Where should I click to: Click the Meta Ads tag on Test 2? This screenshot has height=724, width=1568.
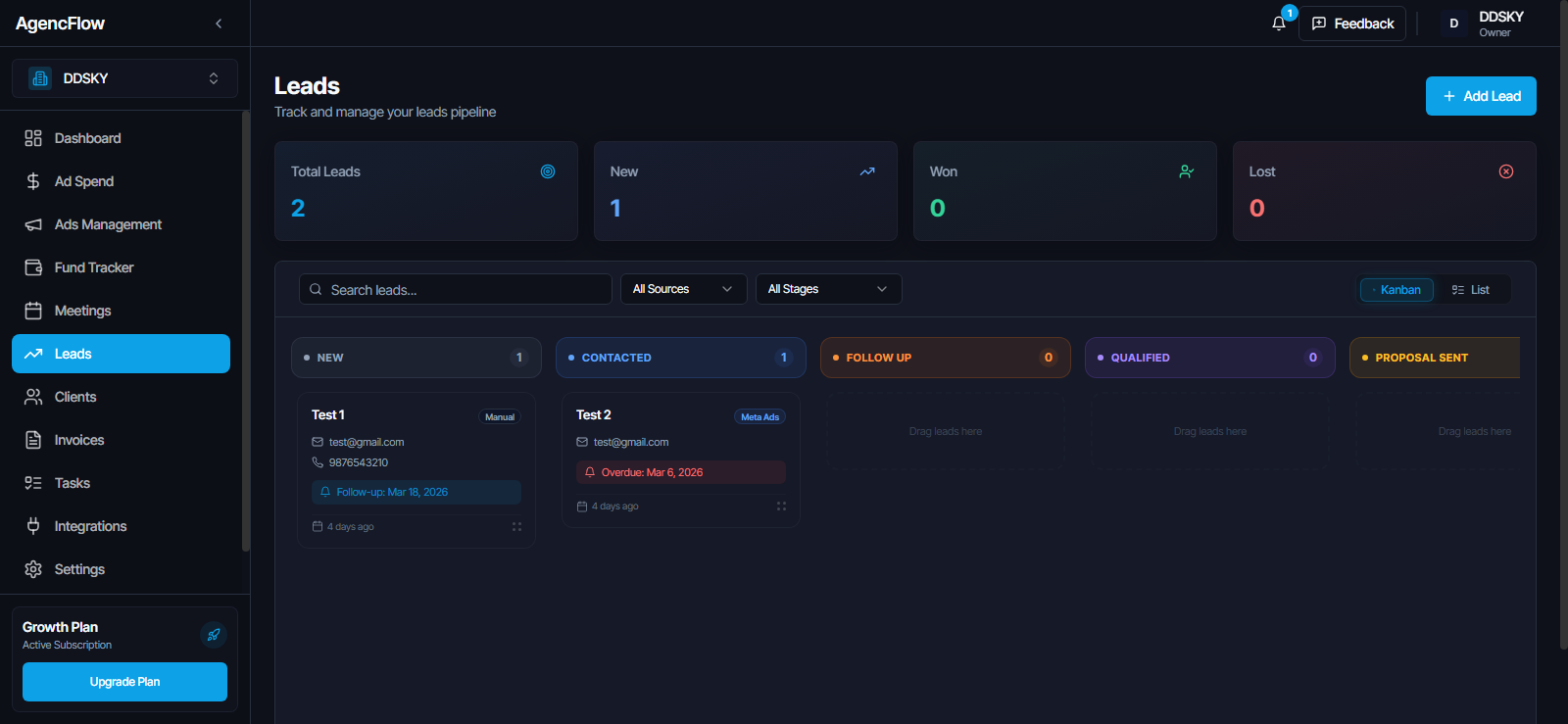759,417
